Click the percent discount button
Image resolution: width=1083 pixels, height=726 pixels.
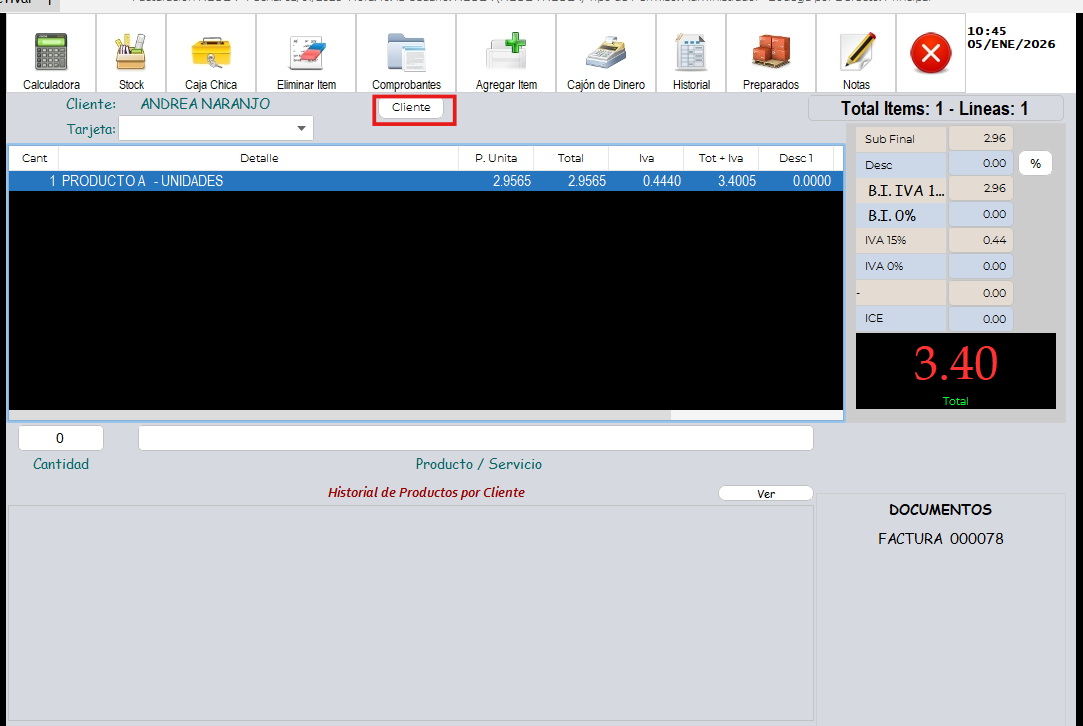(x=1035, y=164)
